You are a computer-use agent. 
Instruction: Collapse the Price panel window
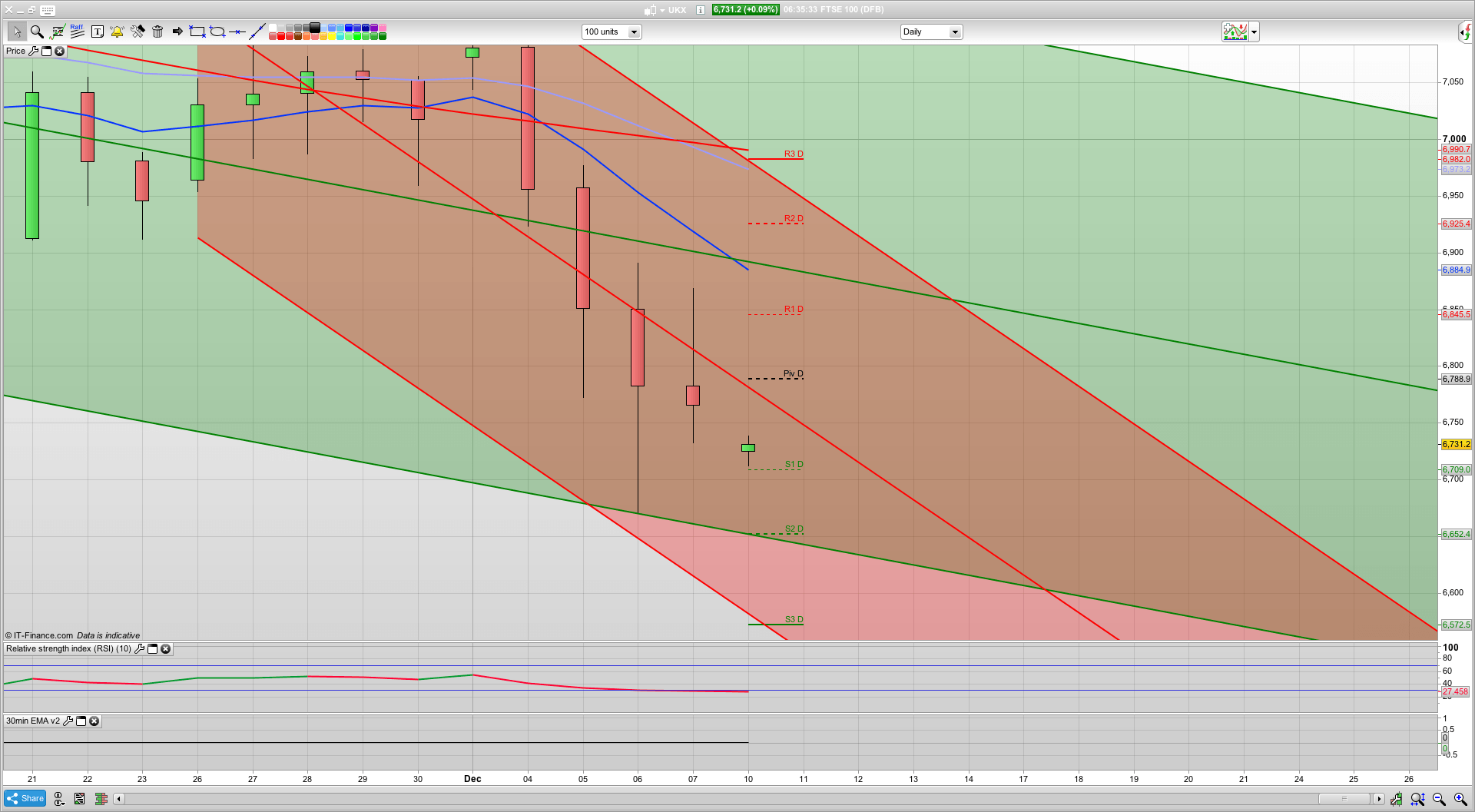click(x=46, y=51)
